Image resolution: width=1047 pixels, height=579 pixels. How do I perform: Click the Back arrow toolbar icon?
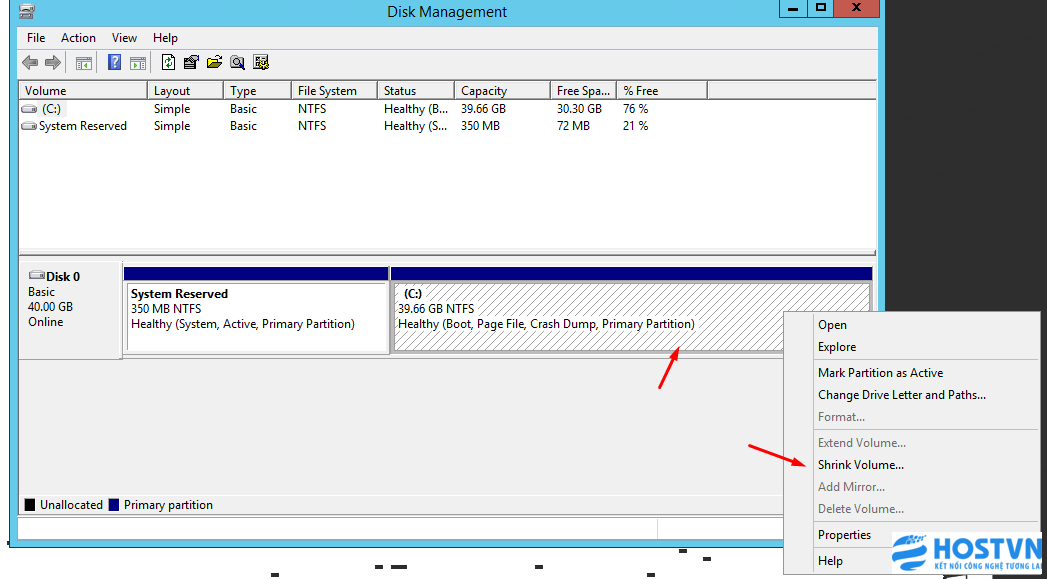pos(30,63)
